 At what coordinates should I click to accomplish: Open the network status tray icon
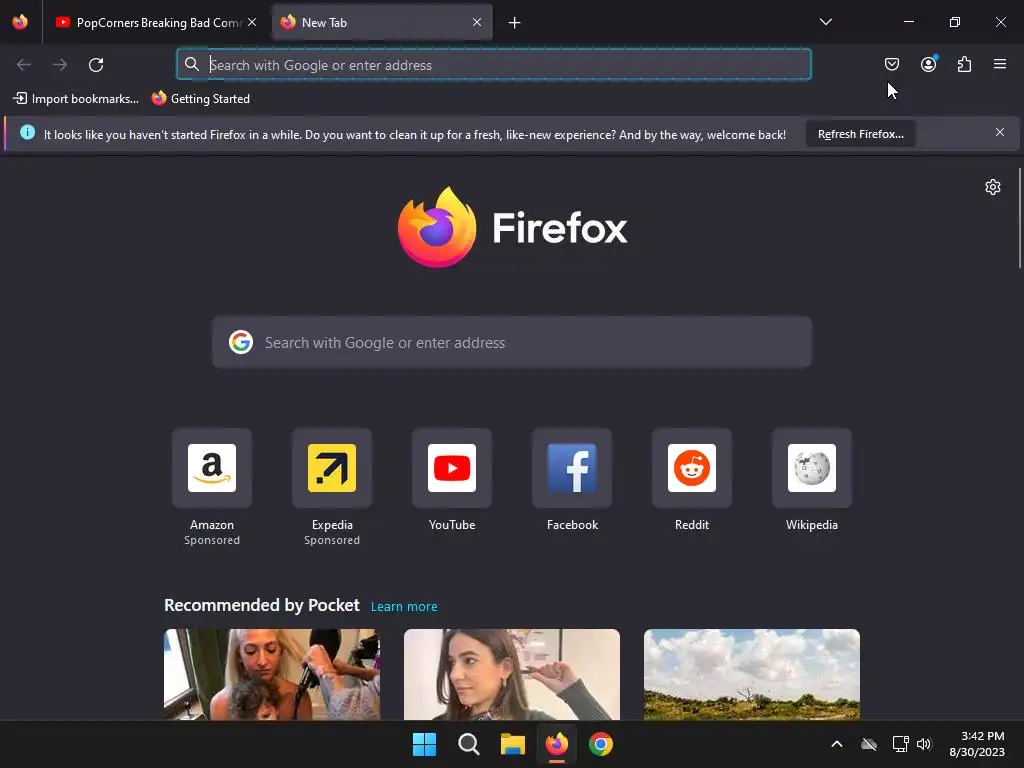[901, 744]
